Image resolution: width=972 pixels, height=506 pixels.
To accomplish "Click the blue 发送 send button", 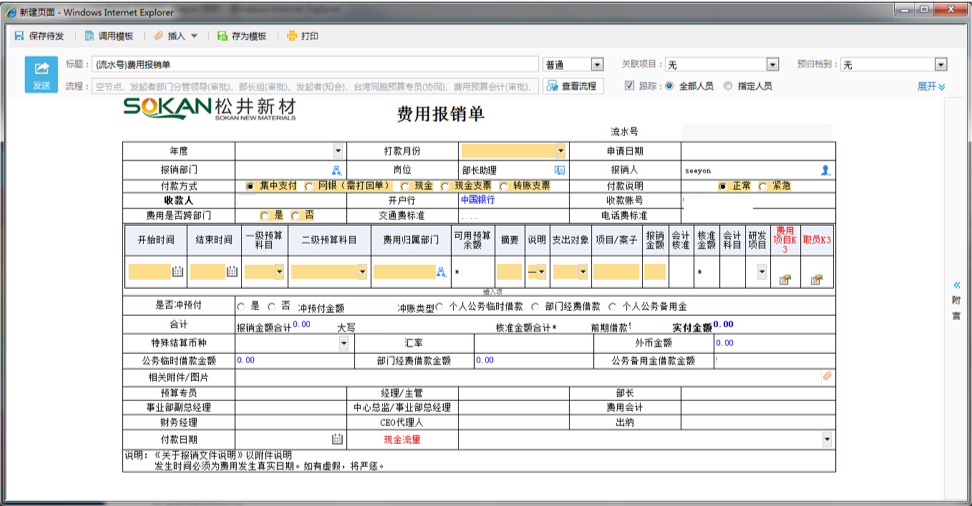I will [42, 74].
